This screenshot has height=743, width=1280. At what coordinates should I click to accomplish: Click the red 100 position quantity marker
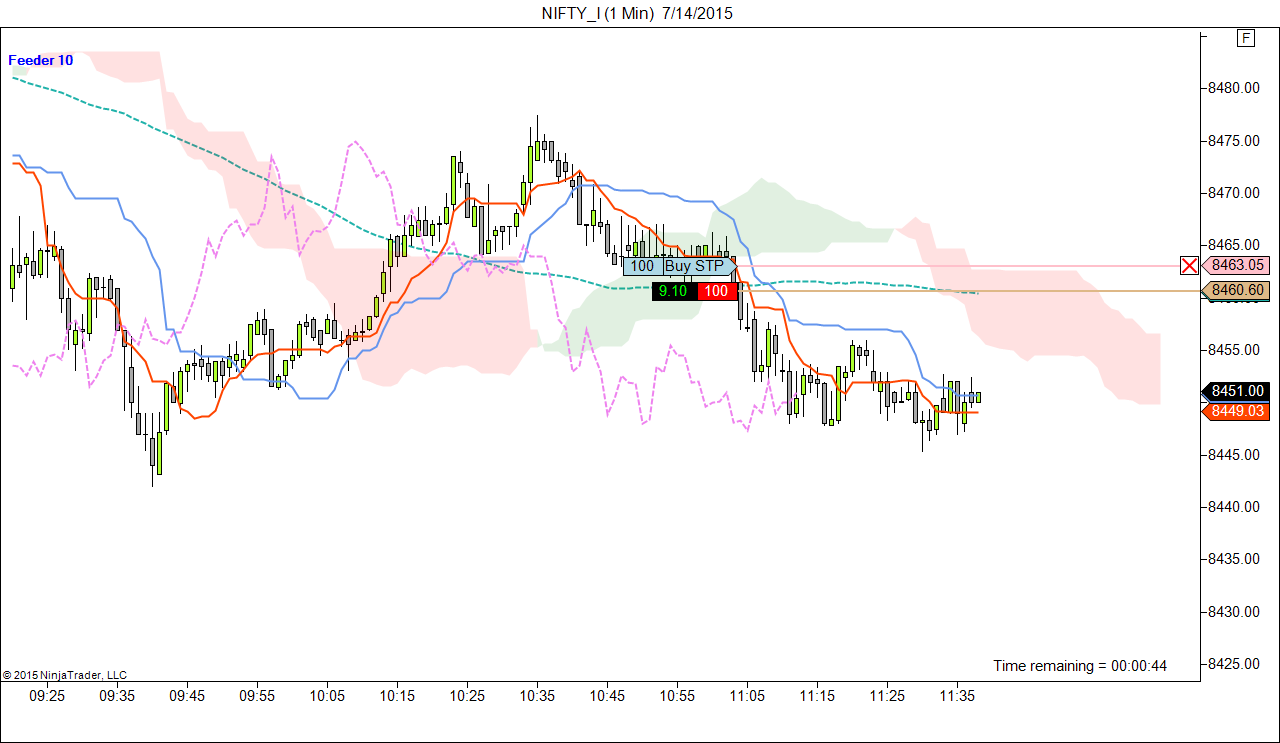pyautogui.click(x=716, y=291)
